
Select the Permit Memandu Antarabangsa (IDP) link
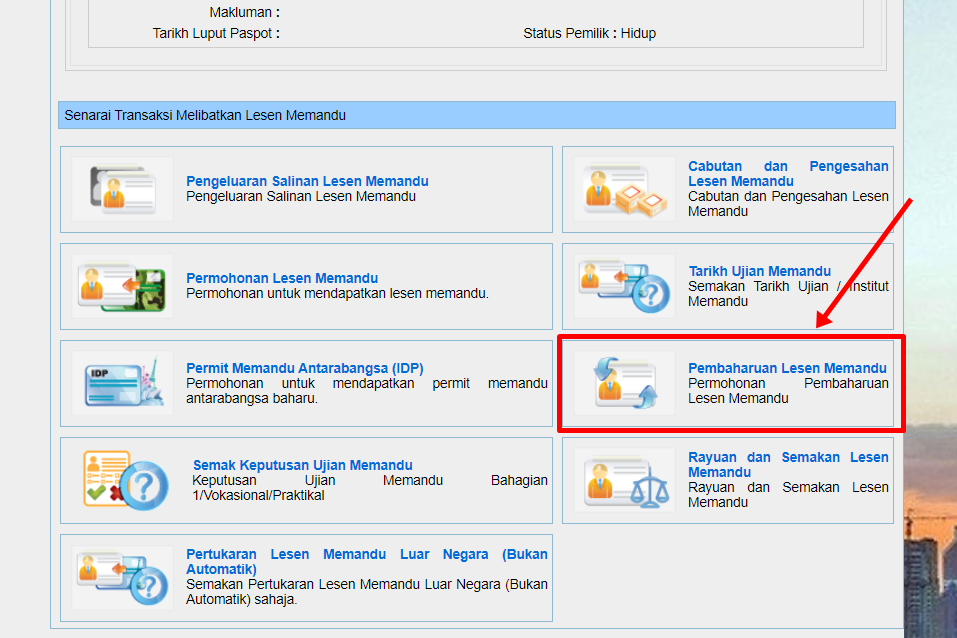(x=304, y=368)
